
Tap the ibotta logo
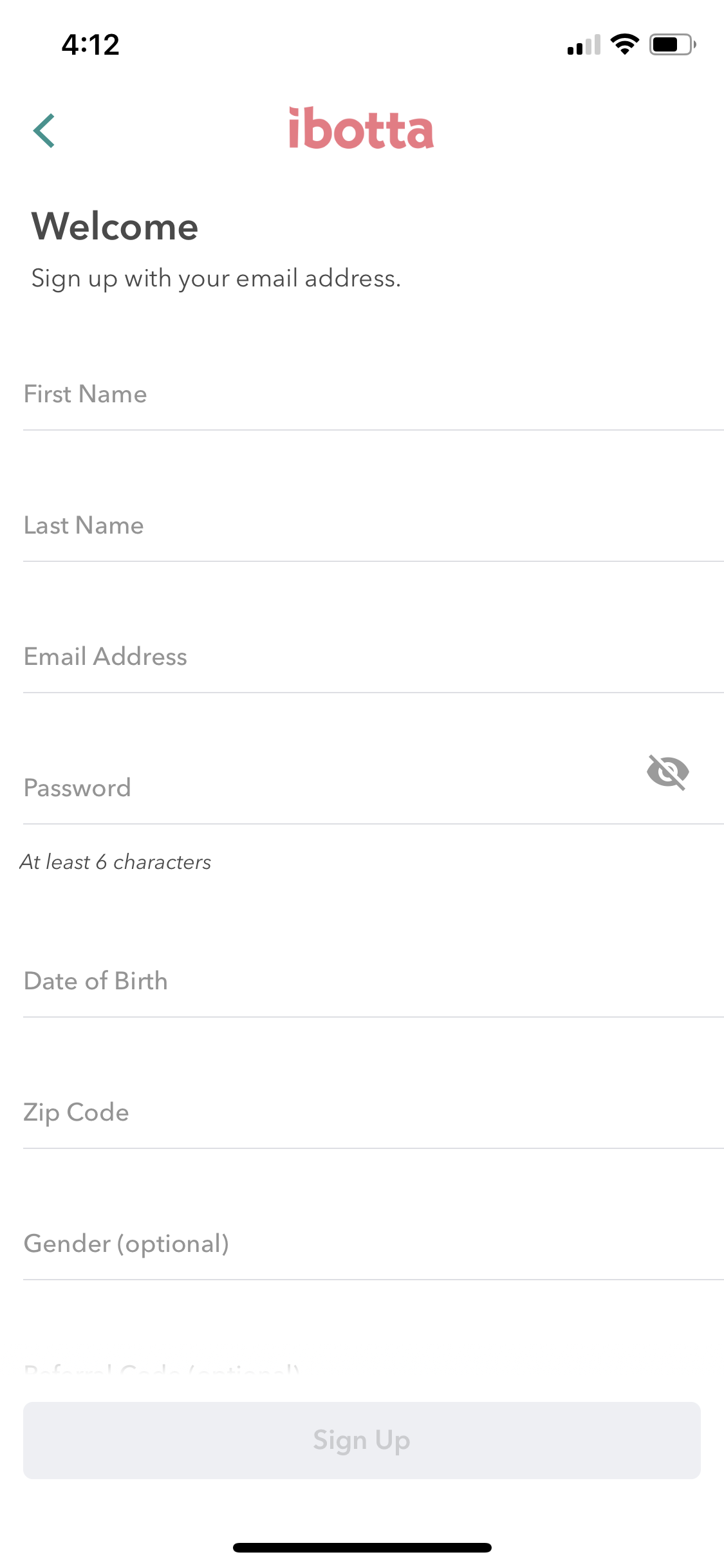(362, 128)
